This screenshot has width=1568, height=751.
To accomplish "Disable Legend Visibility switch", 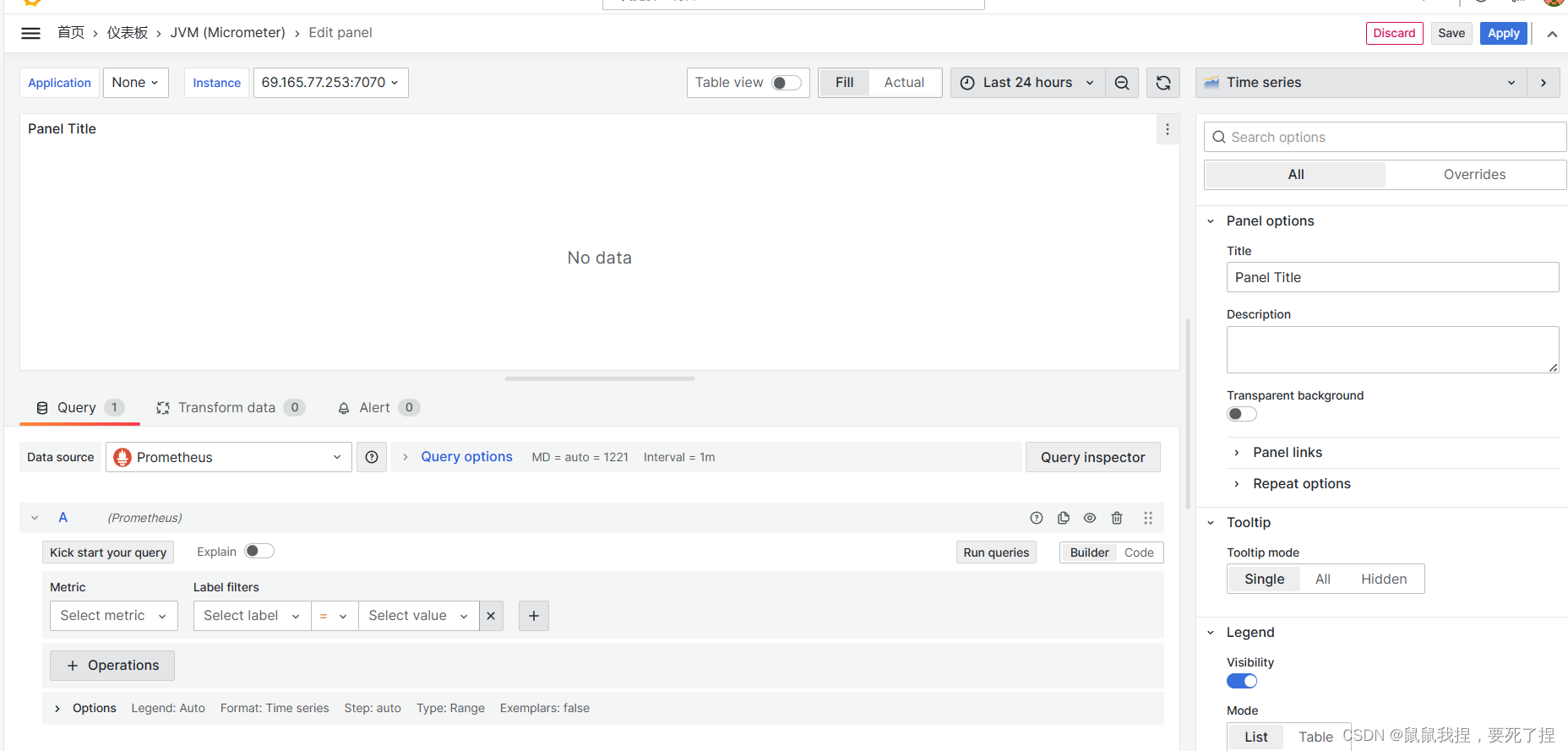I will click(x=1242, y=681).
